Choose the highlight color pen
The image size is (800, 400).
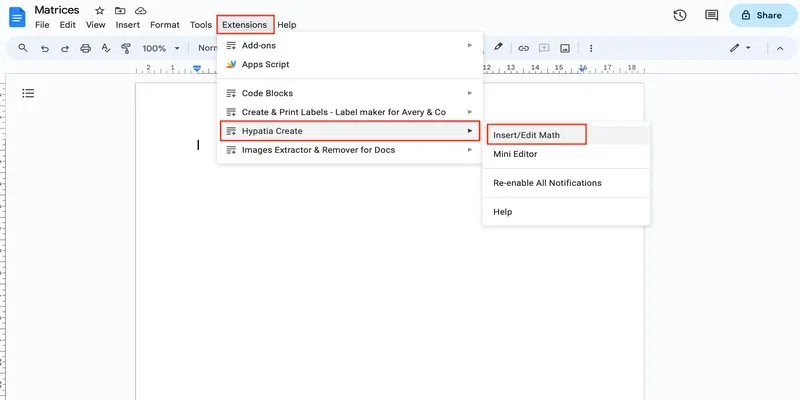click(498, 46)
